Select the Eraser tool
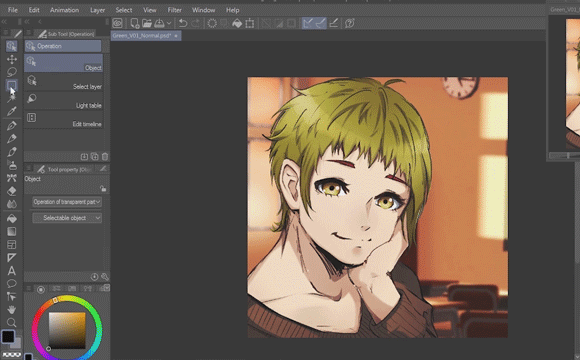The width and height of the screenshot is (580, 360). [11, 191]
